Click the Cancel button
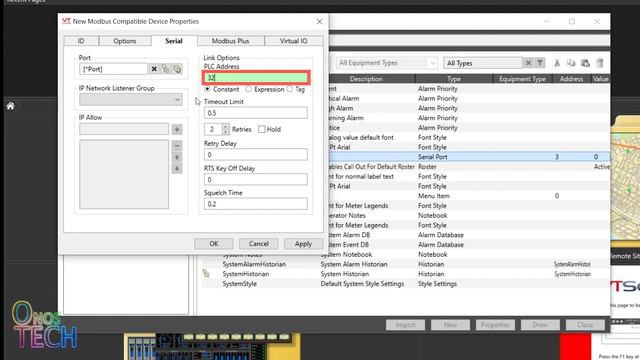 (x=259, y=244)
